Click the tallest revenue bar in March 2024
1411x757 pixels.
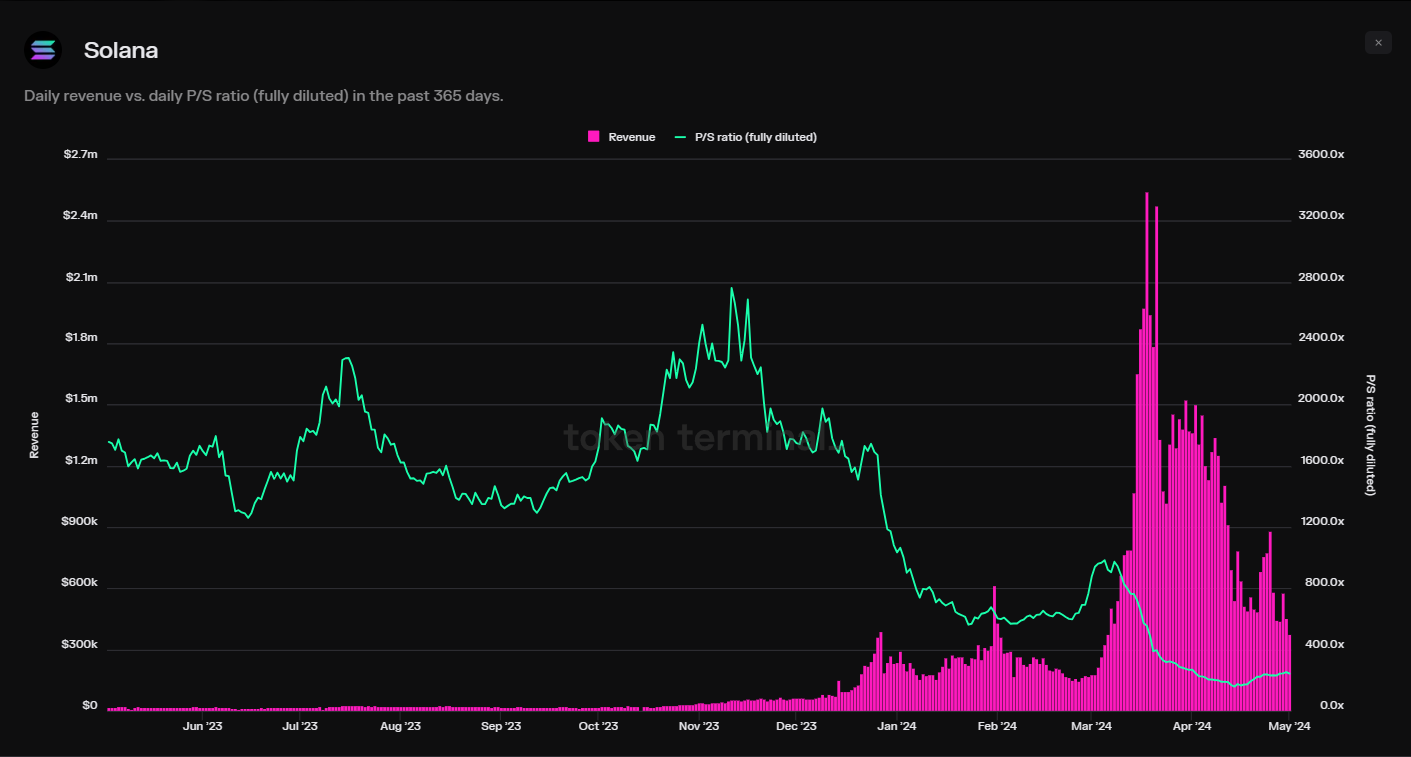[1147, 450]
